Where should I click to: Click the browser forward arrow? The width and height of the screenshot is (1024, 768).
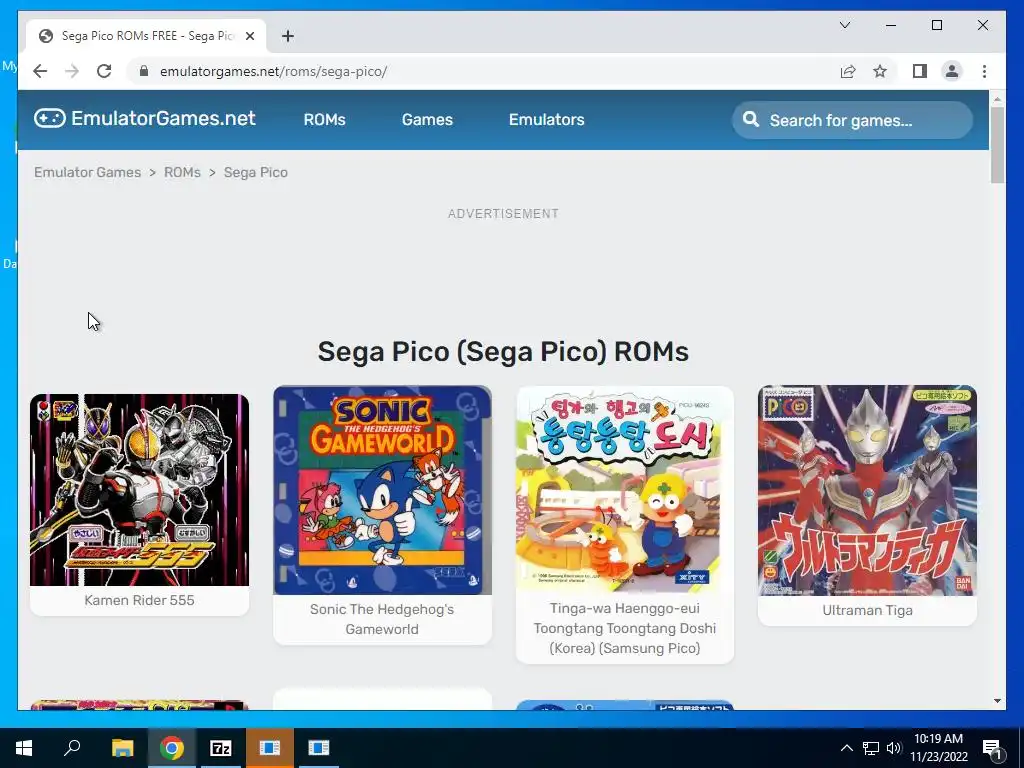coord(72,71)
